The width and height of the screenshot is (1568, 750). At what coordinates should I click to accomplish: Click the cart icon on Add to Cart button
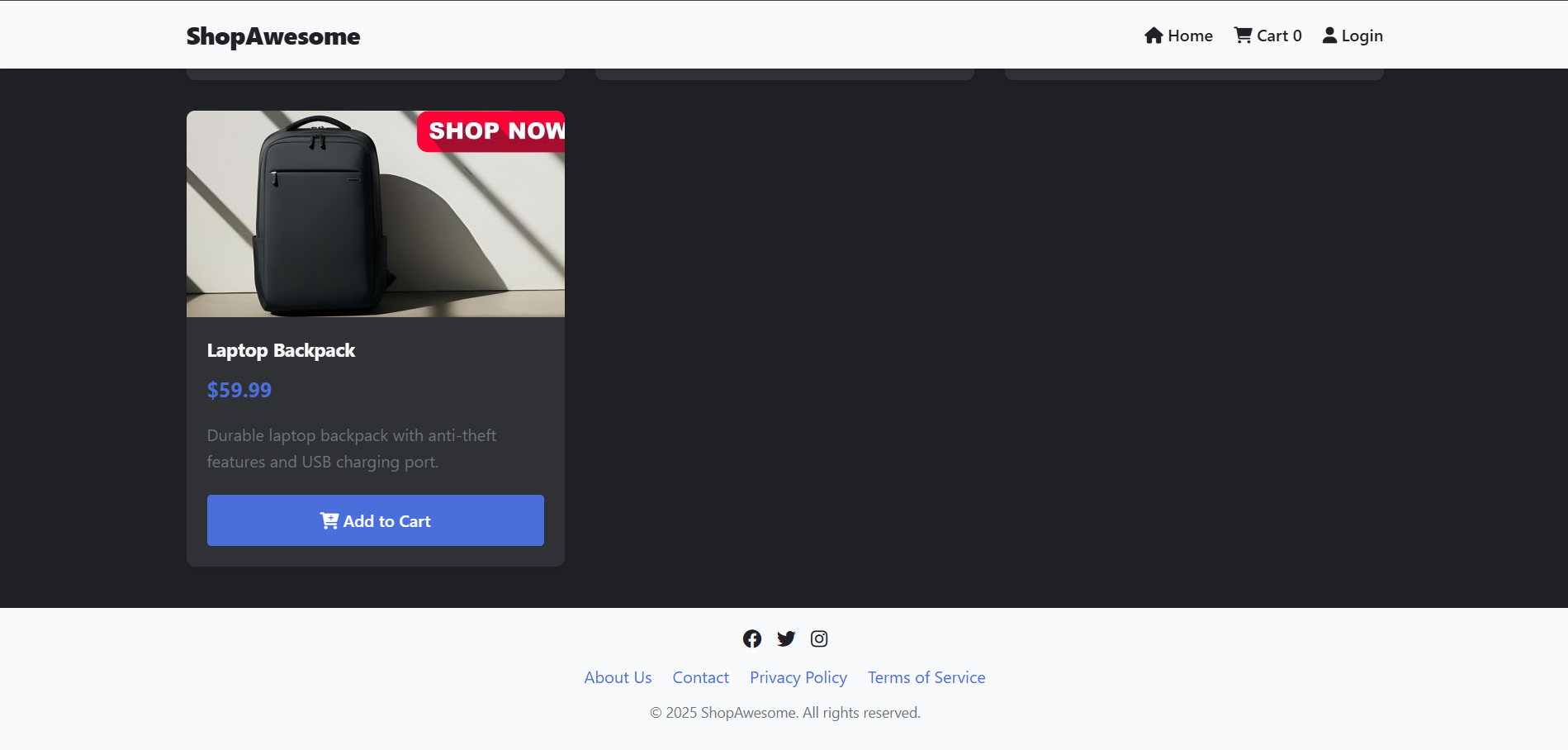329,520
